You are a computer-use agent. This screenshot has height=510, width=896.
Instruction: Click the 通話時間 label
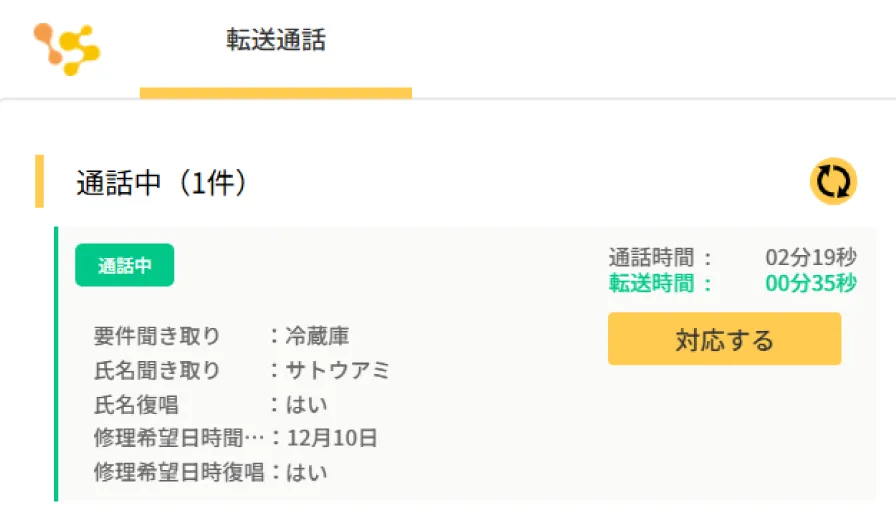tap(661, 258)
